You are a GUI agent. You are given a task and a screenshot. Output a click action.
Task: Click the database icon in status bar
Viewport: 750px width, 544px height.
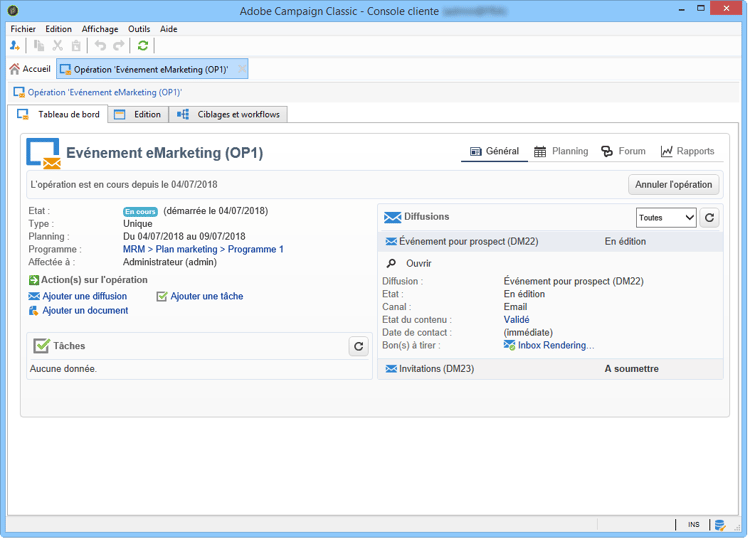coord(720,525)
